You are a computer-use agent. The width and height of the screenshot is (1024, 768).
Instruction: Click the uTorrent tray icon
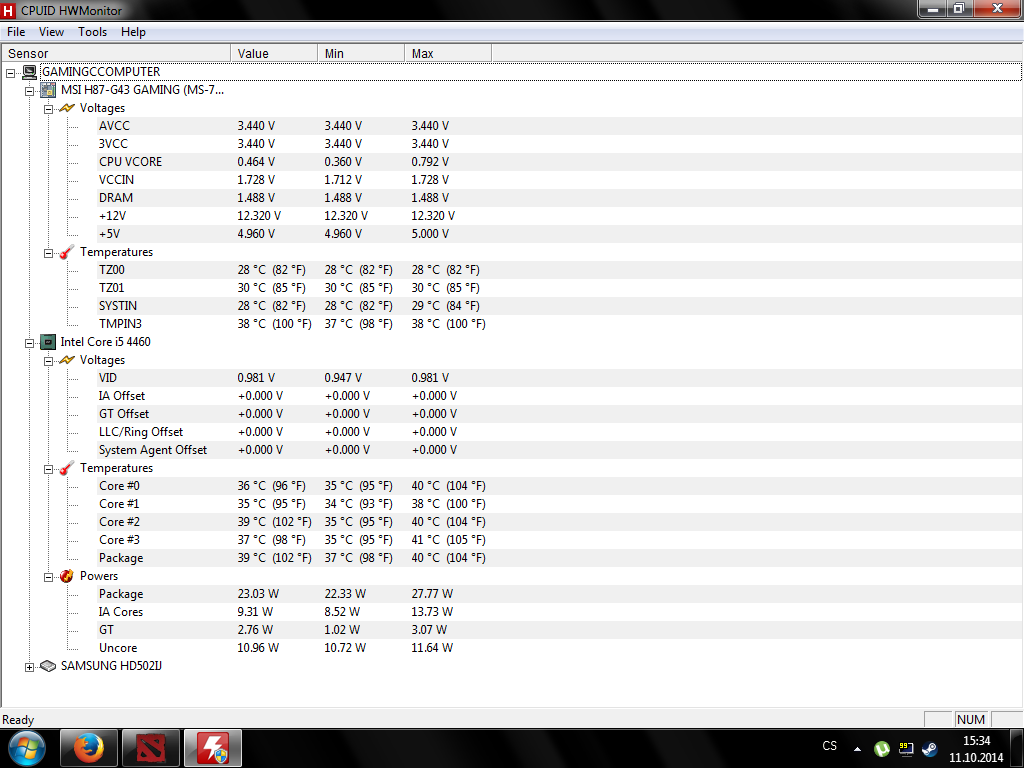(882, 748)
